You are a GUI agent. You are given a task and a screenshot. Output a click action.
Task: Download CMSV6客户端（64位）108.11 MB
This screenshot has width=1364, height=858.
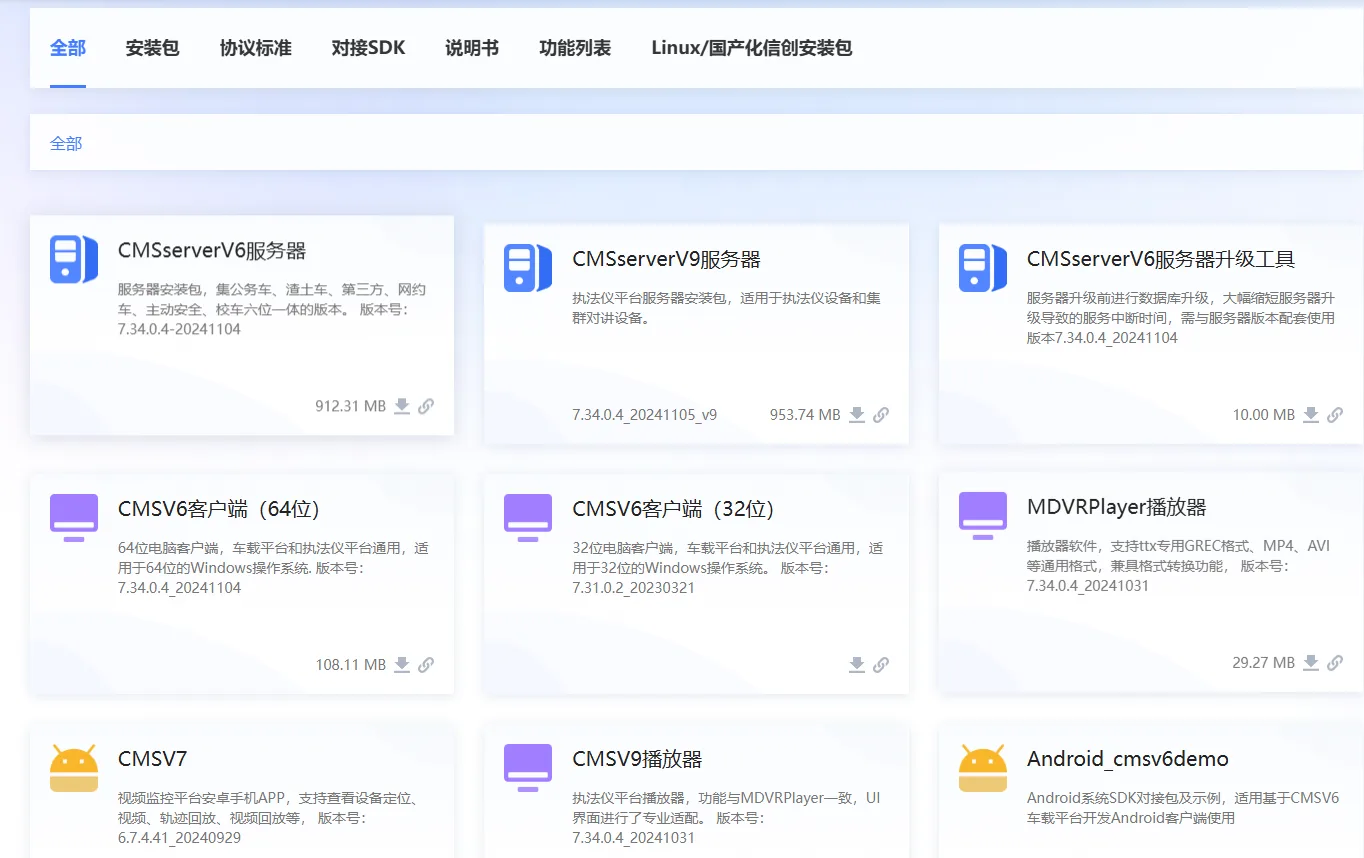402,665
